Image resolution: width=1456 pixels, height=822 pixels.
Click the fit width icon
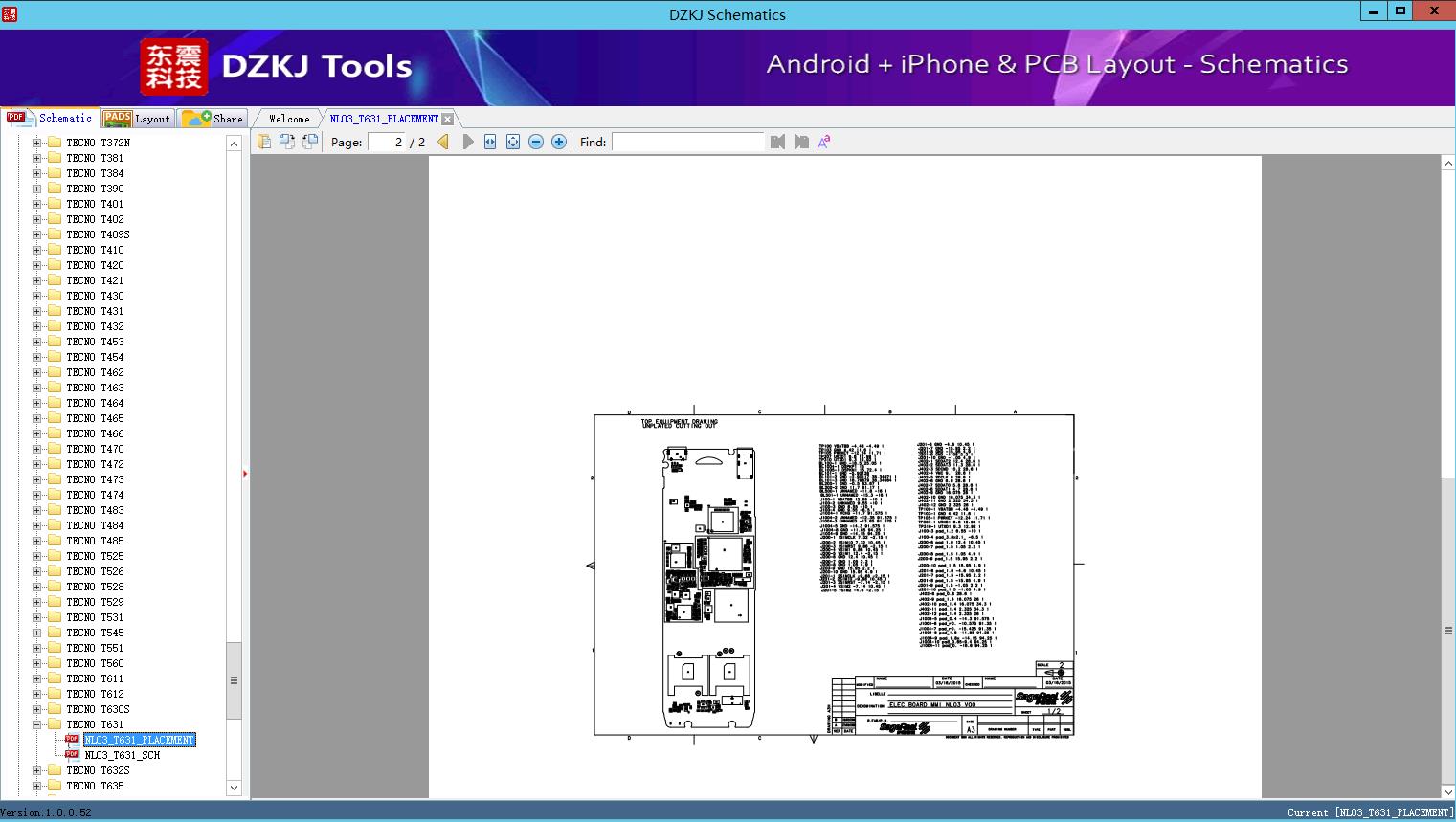[x=490, y=142]
